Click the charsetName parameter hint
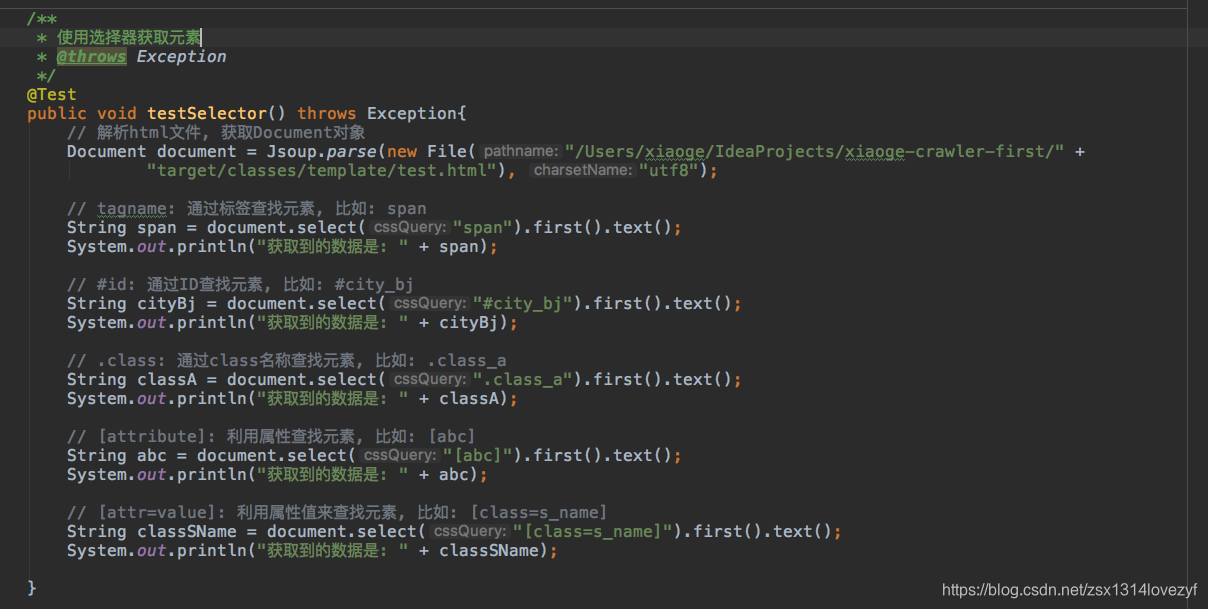This screenshot has width=1208, height=609. pyautogui.click(x=584, y=170)
